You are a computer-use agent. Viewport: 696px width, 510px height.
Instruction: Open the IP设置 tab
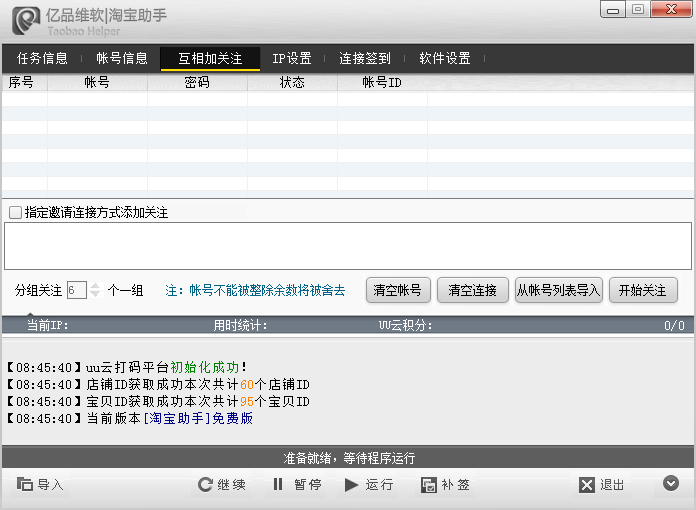click(x=292, y=59)
